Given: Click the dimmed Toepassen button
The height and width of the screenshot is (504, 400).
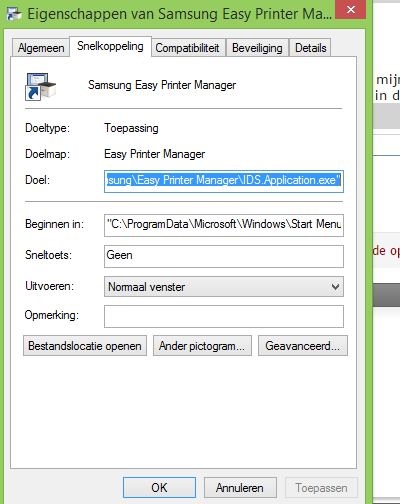Looking at the screenshot, I should [321, 487].
